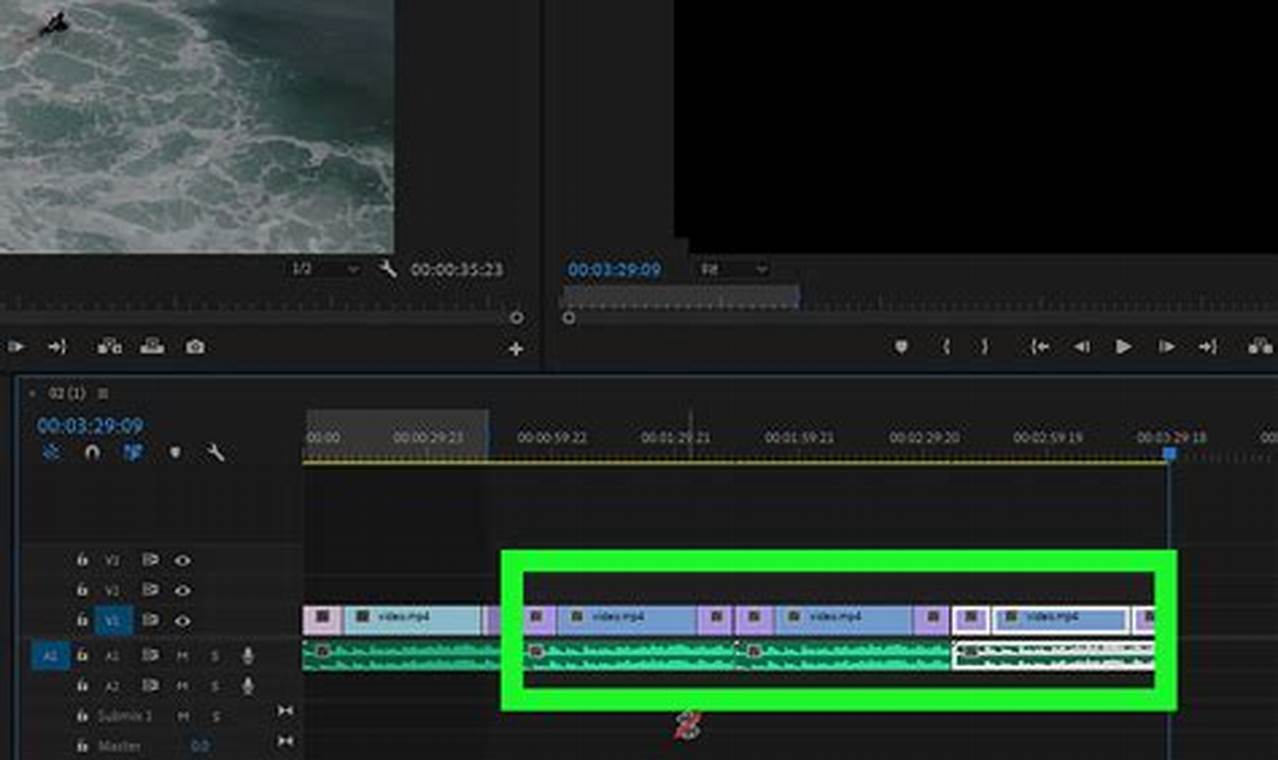Select the white-outlined video.mp4 clip
Image resolution: width=1278 pixels, height=760 pixels.
pyautogui.click(x=1060, y=619)
